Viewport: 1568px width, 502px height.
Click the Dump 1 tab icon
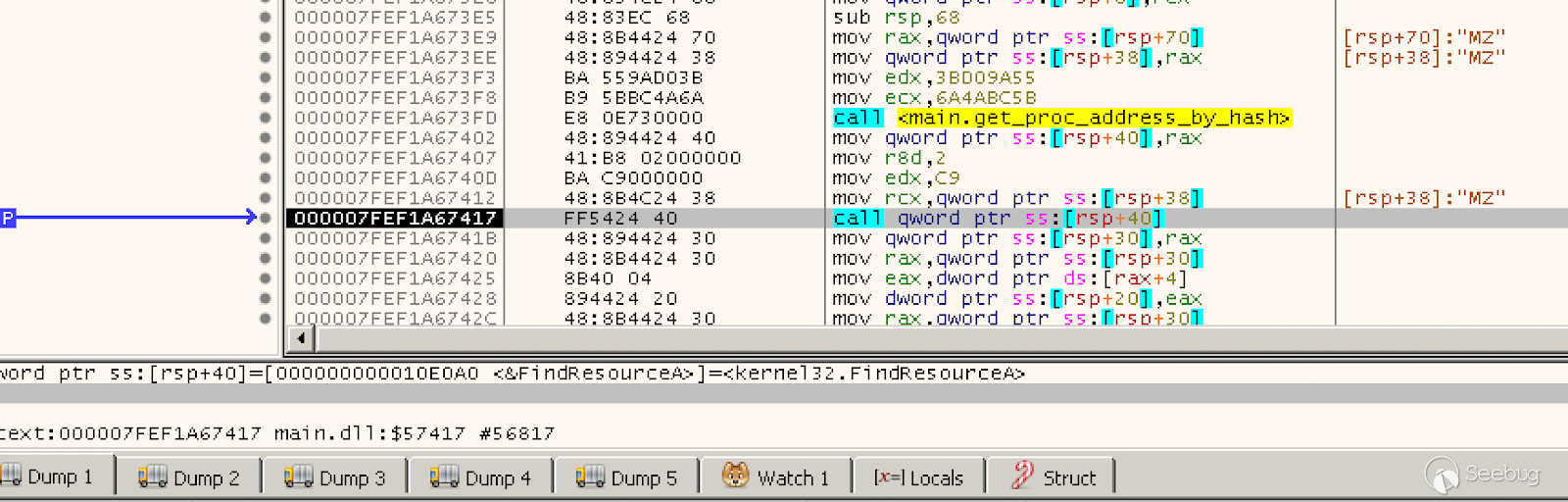[12, 477]
